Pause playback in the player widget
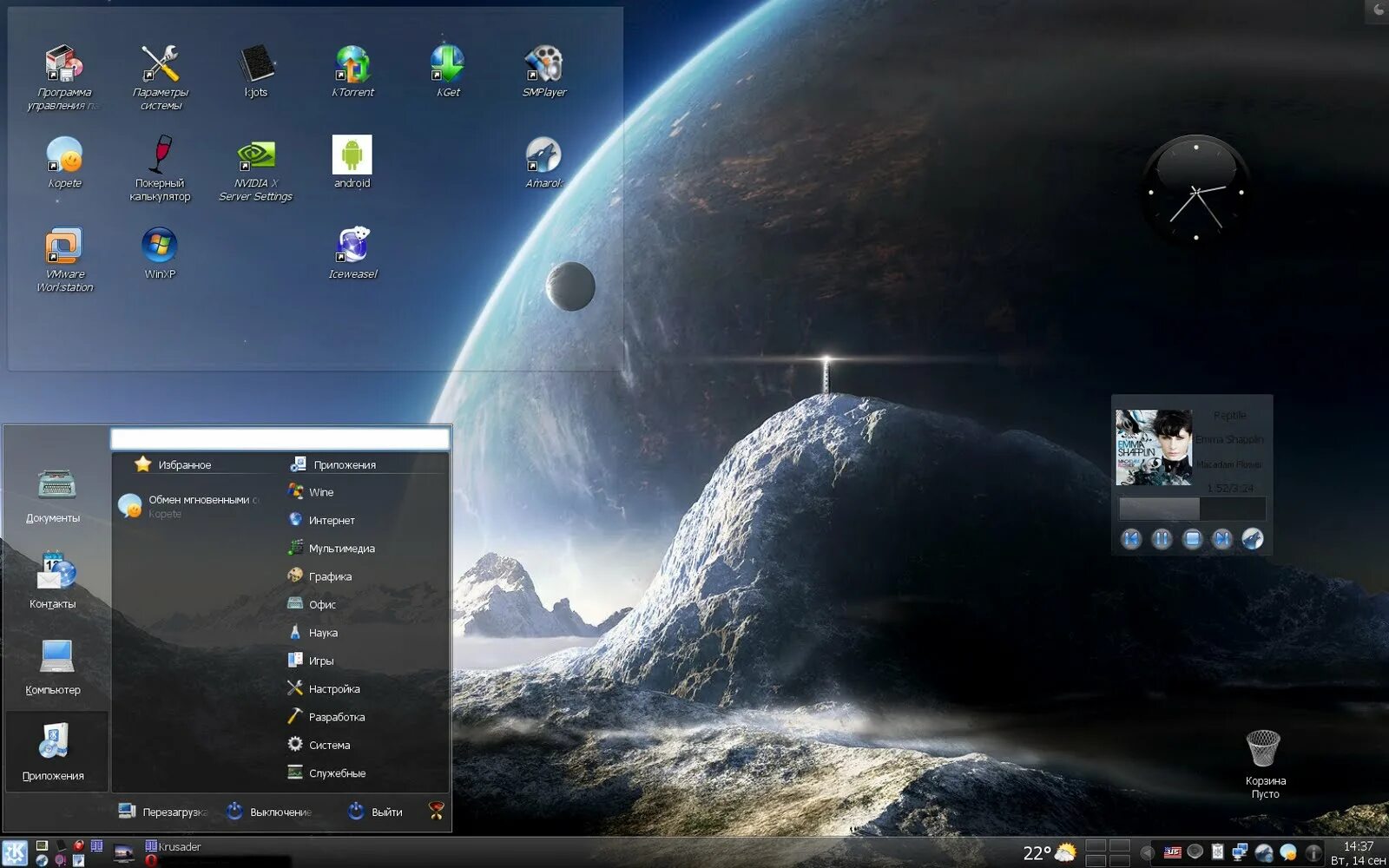 point(1162,539)
